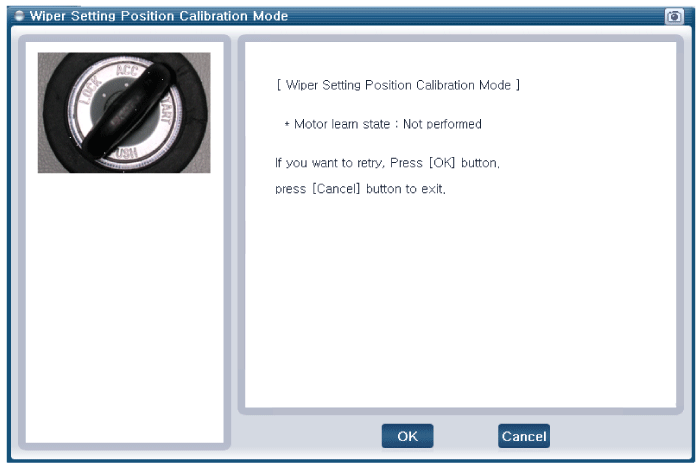The height and width of the screenshot is (467, 700).
Task: Click the OK button to retry calibration
Action: pos(407,436)
